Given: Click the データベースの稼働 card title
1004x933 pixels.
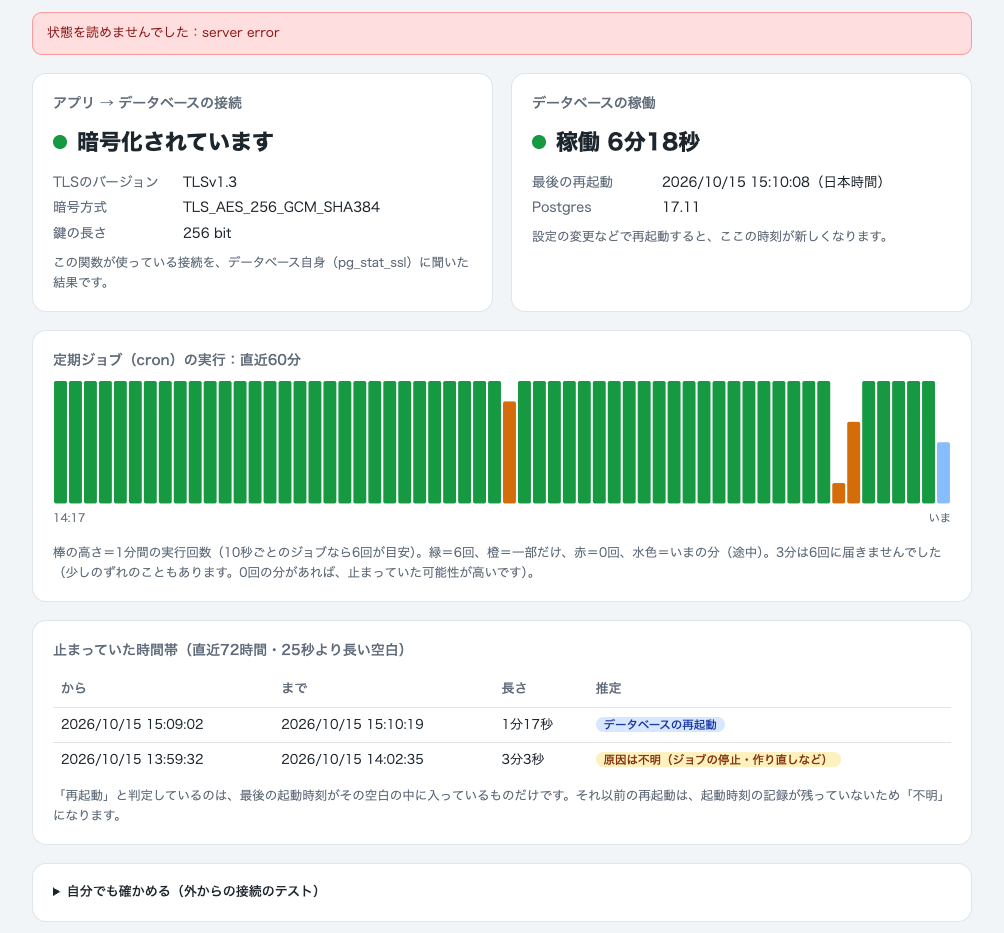Looking at the screenshot, I should click(594, 102).
